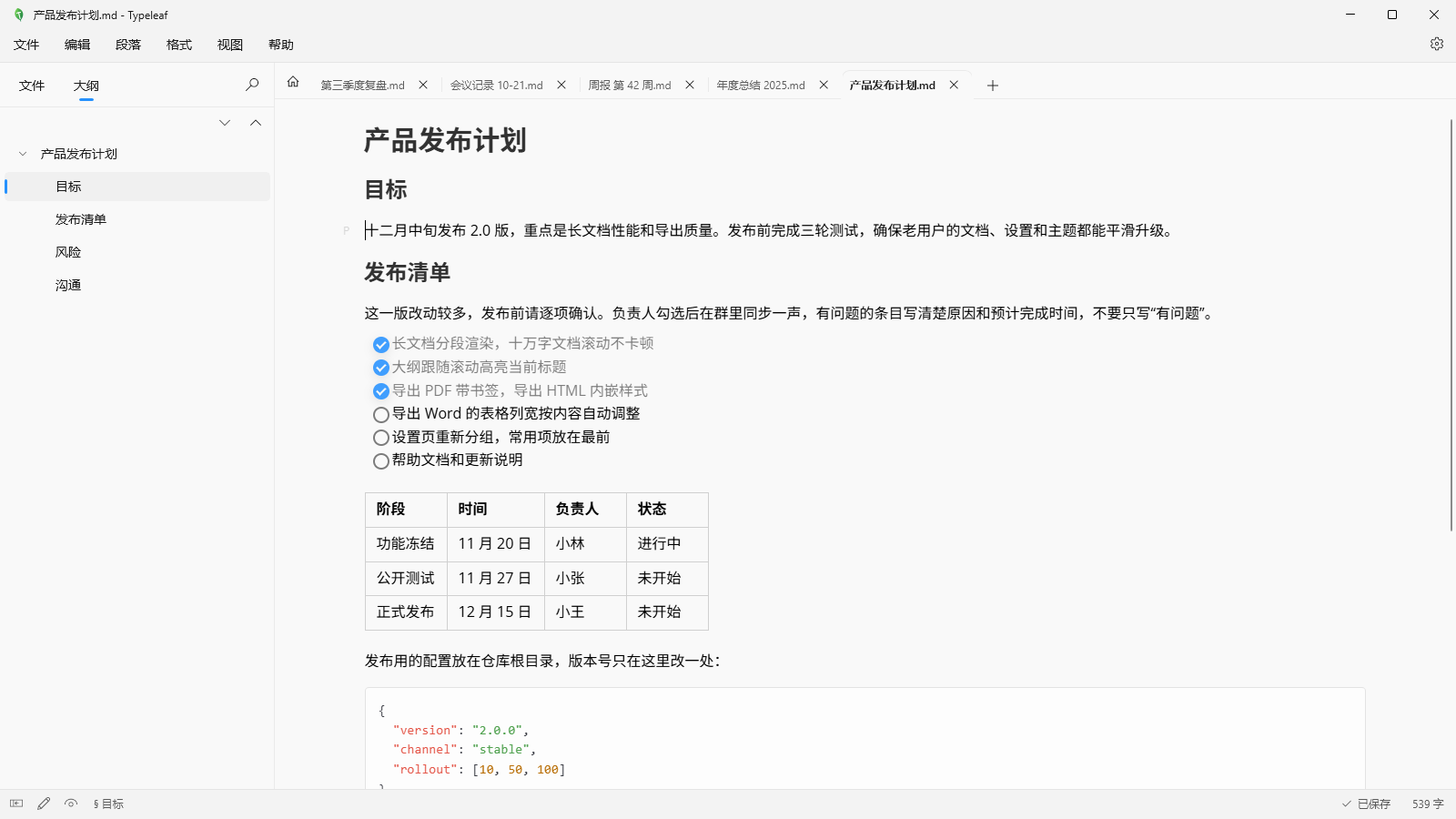The image size is (1456, 819).
Task: Check 帮助文档和更新说明 task item
Action: 381,461
